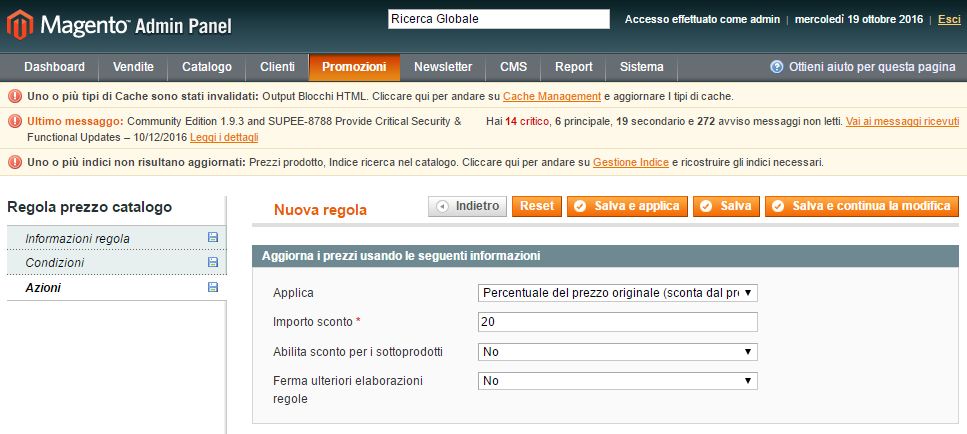
Task: Switch to Condizioni tab
Action: [x=117, y=263]
